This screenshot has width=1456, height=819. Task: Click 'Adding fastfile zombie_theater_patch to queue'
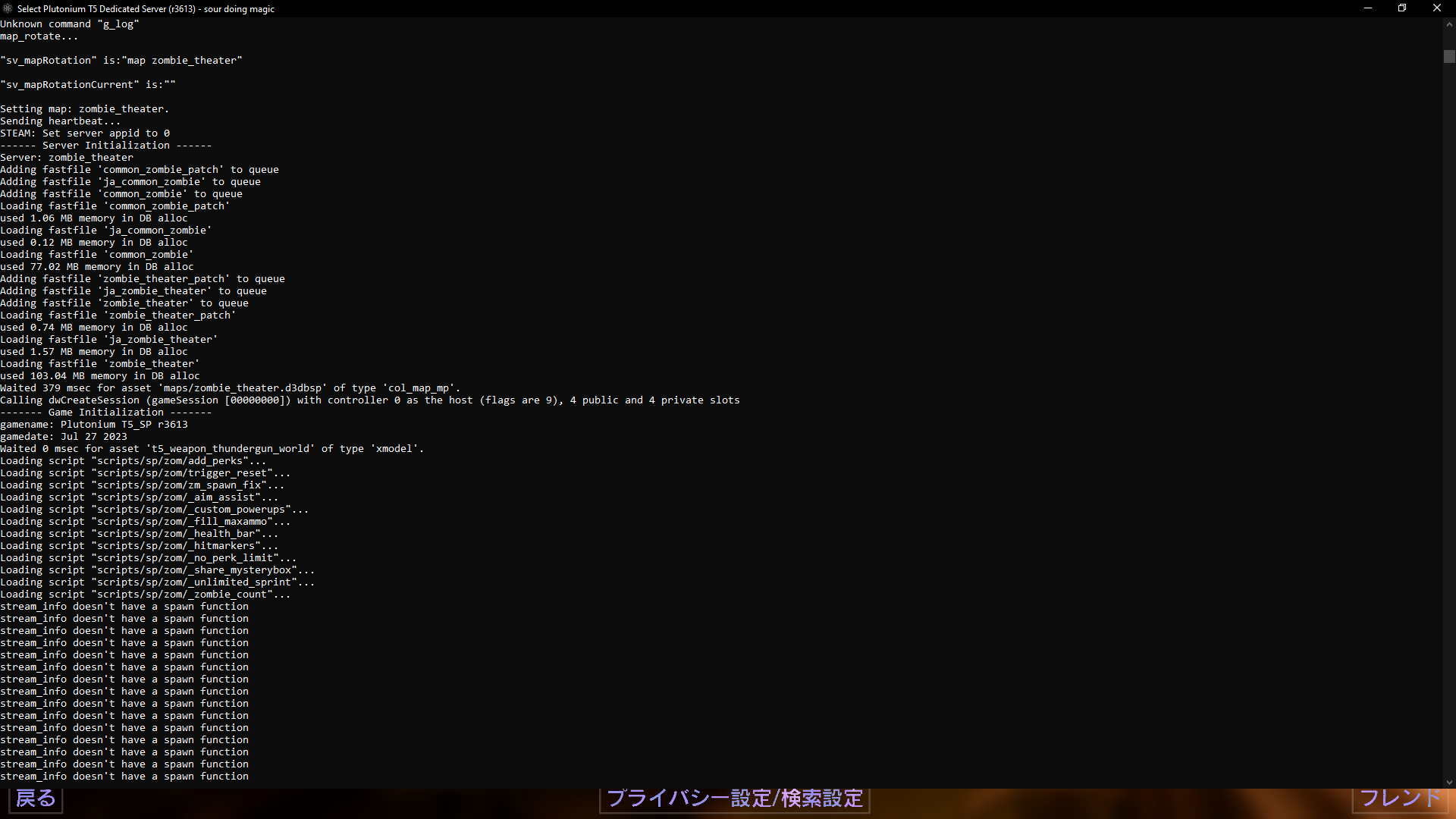pyautogui.click(x=143, y=279)
